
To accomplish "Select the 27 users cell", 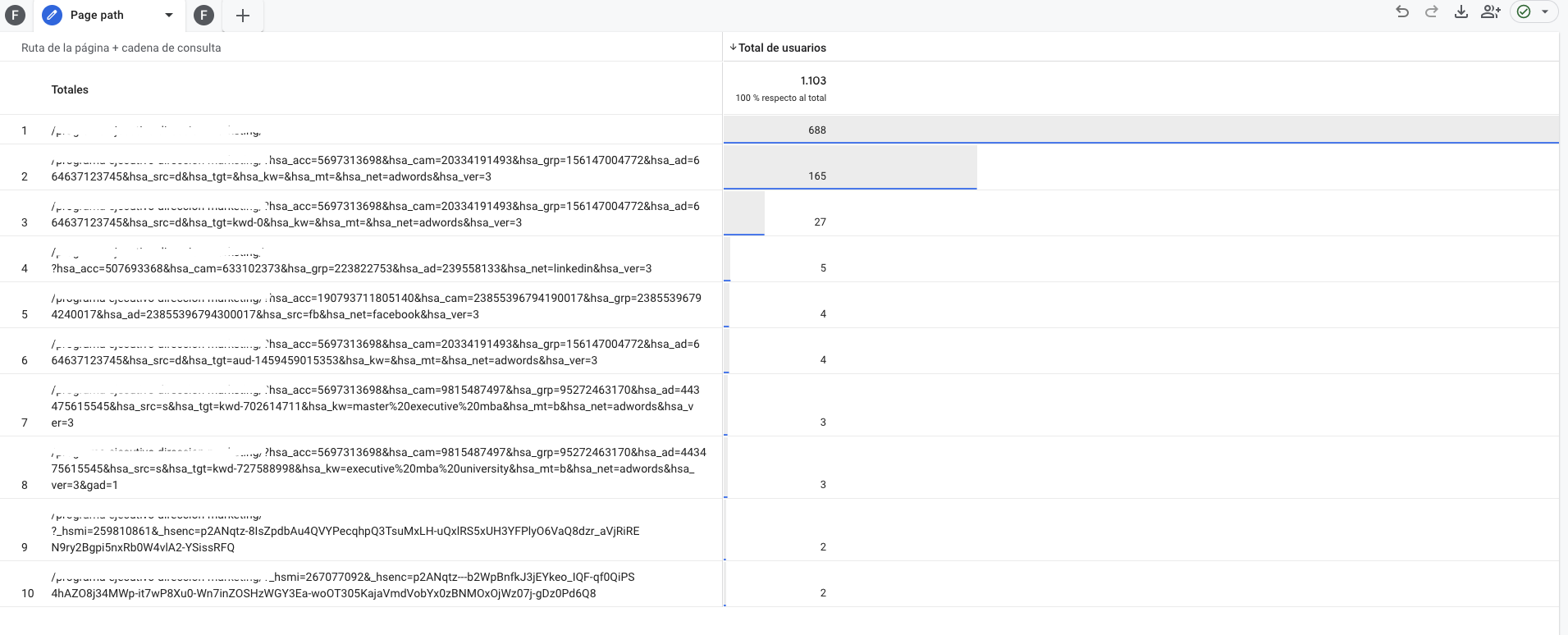I will pos(820,222).
